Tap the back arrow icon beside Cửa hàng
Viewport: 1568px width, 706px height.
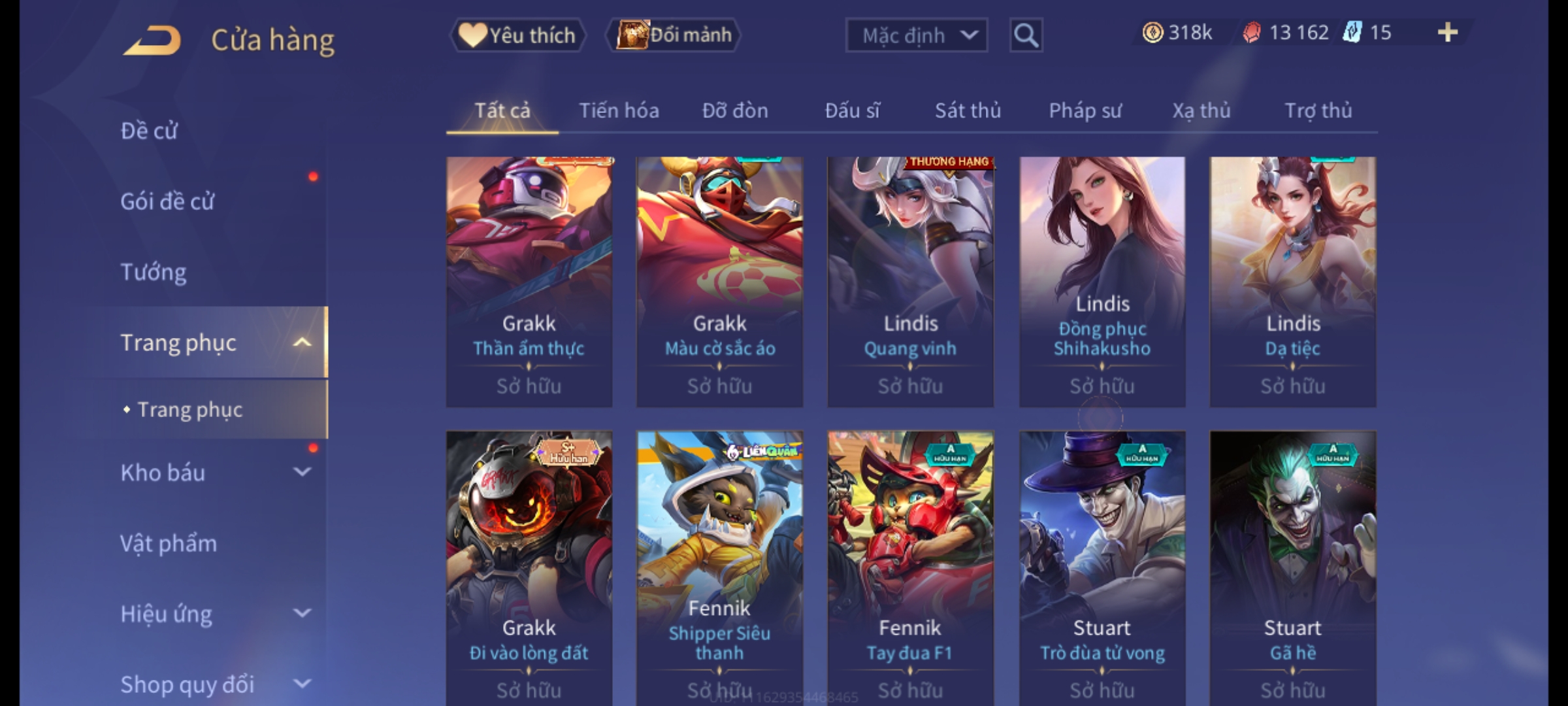coord(152,41)
